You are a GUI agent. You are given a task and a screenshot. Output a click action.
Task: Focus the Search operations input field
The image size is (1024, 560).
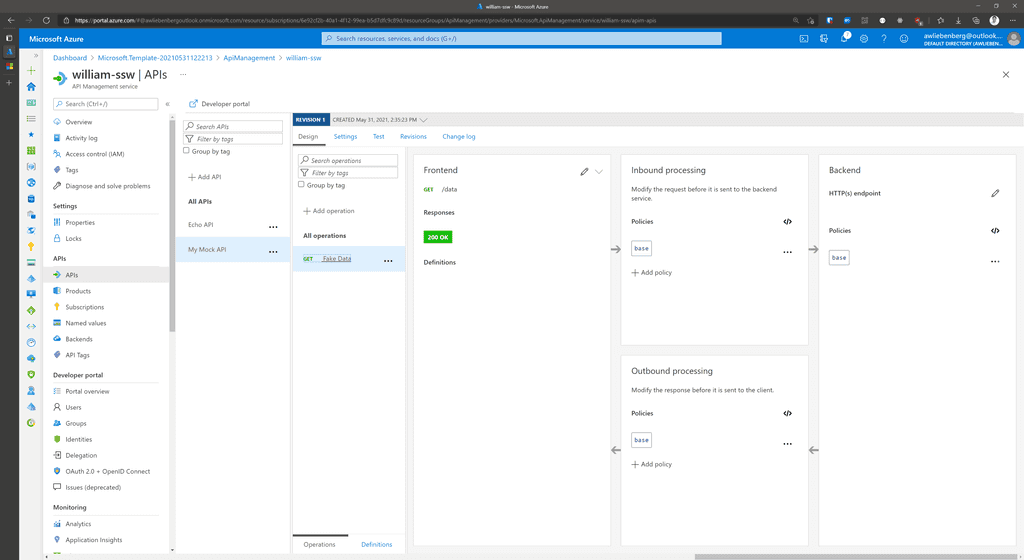pyautogui.click(x=352, y=160)
